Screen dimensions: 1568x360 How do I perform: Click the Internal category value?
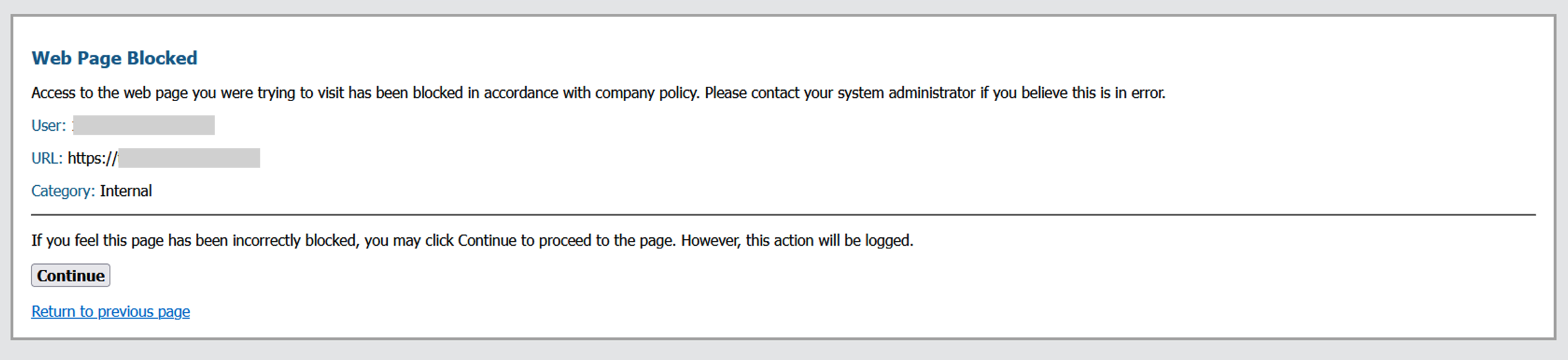tap(126, 191)
